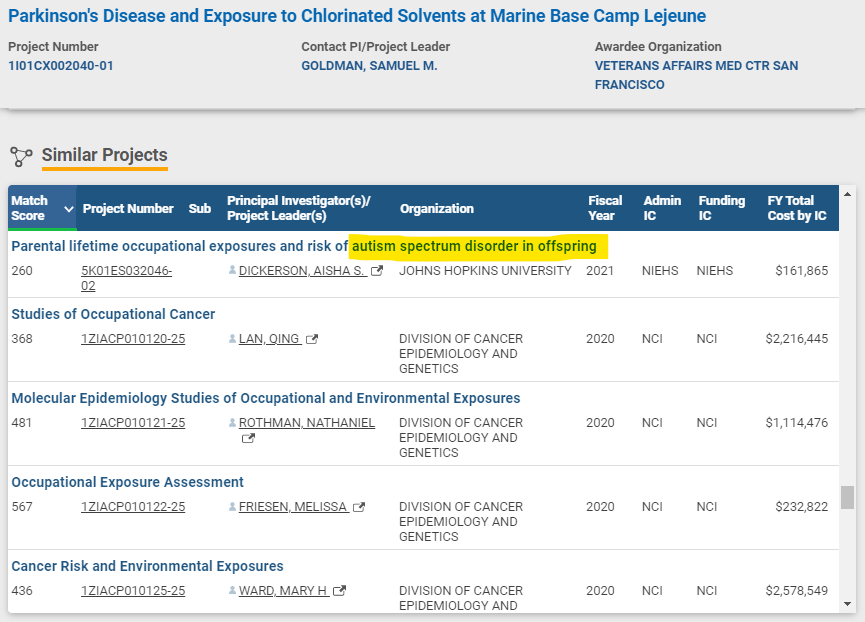Open project number 5K01ES032046-02
This screenshot has height=622, width=865.
(x=126, y=278)
